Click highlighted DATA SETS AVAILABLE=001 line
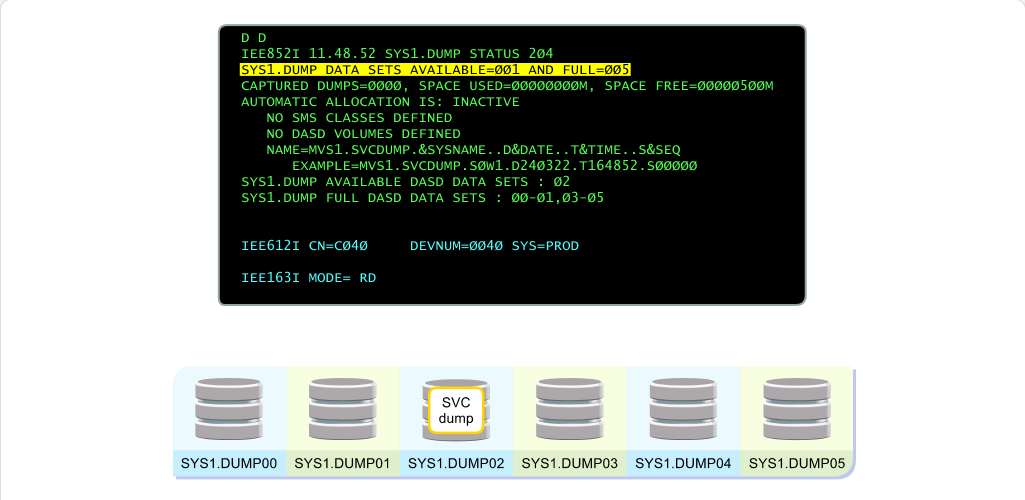 [435, 70]
